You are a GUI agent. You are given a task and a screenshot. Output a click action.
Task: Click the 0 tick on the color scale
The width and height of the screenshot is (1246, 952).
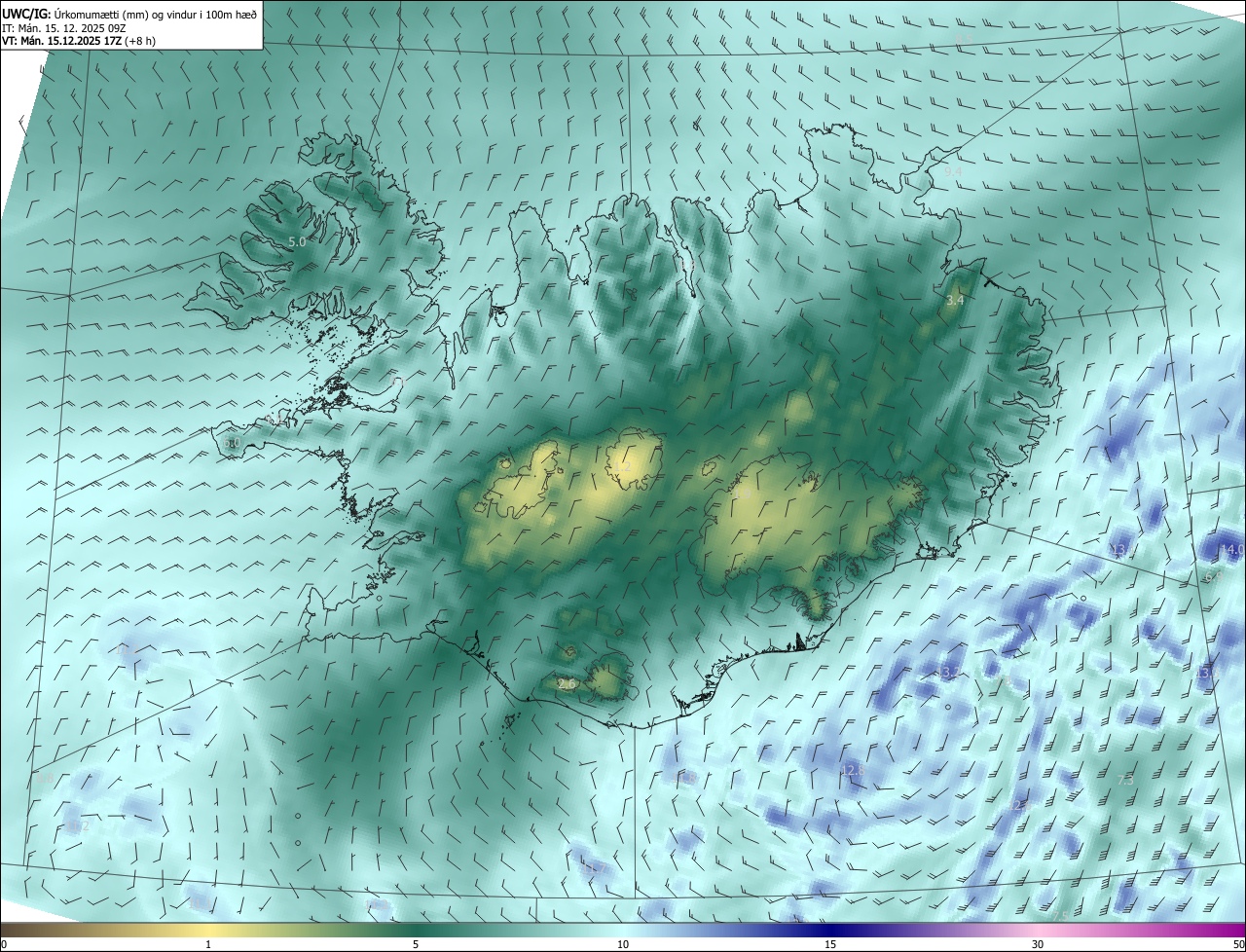pyautogui.click(x=4, y=944)
